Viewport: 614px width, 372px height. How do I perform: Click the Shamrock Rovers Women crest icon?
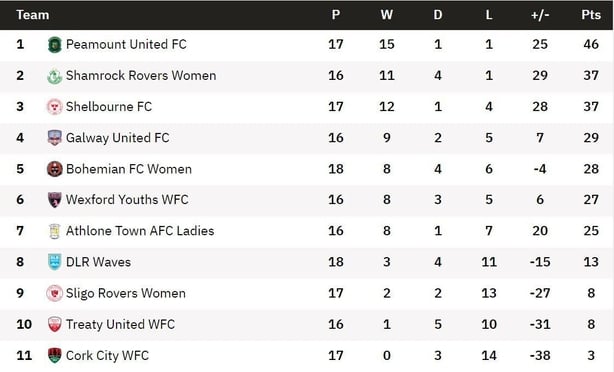(54, 76)
